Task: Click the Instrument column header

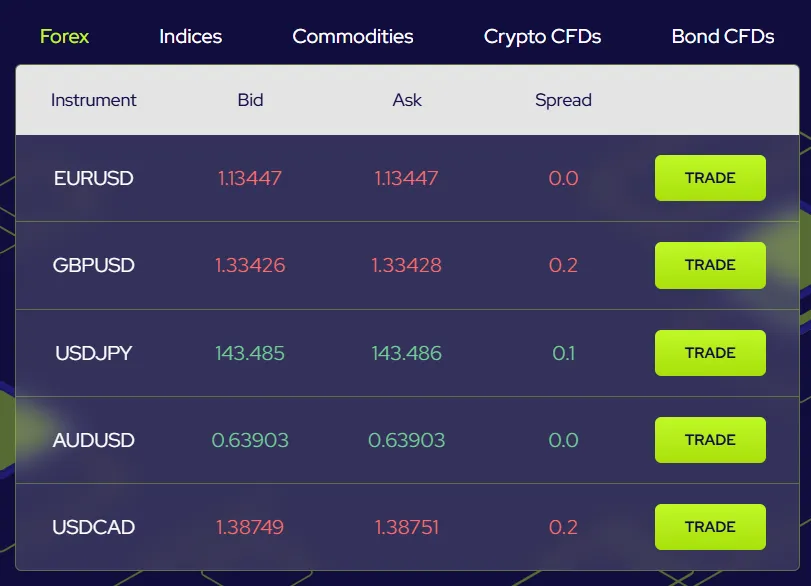Action: [x=94, y=100]
